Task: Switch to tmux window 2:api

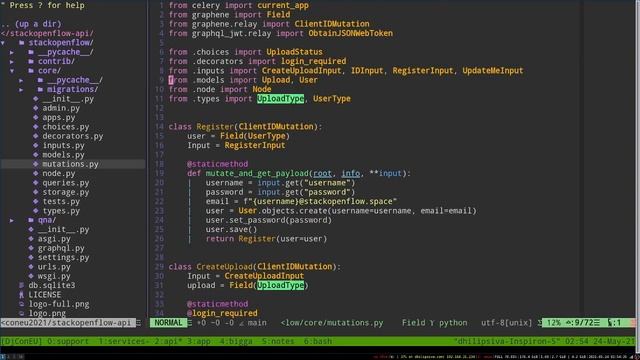Action: pyautogui.click(x=169, y=341)
